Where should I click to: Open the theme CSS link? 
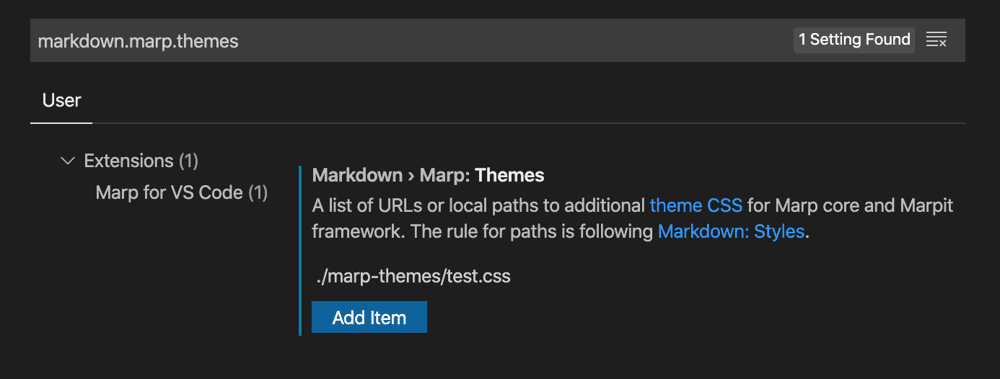coord(696,206)
